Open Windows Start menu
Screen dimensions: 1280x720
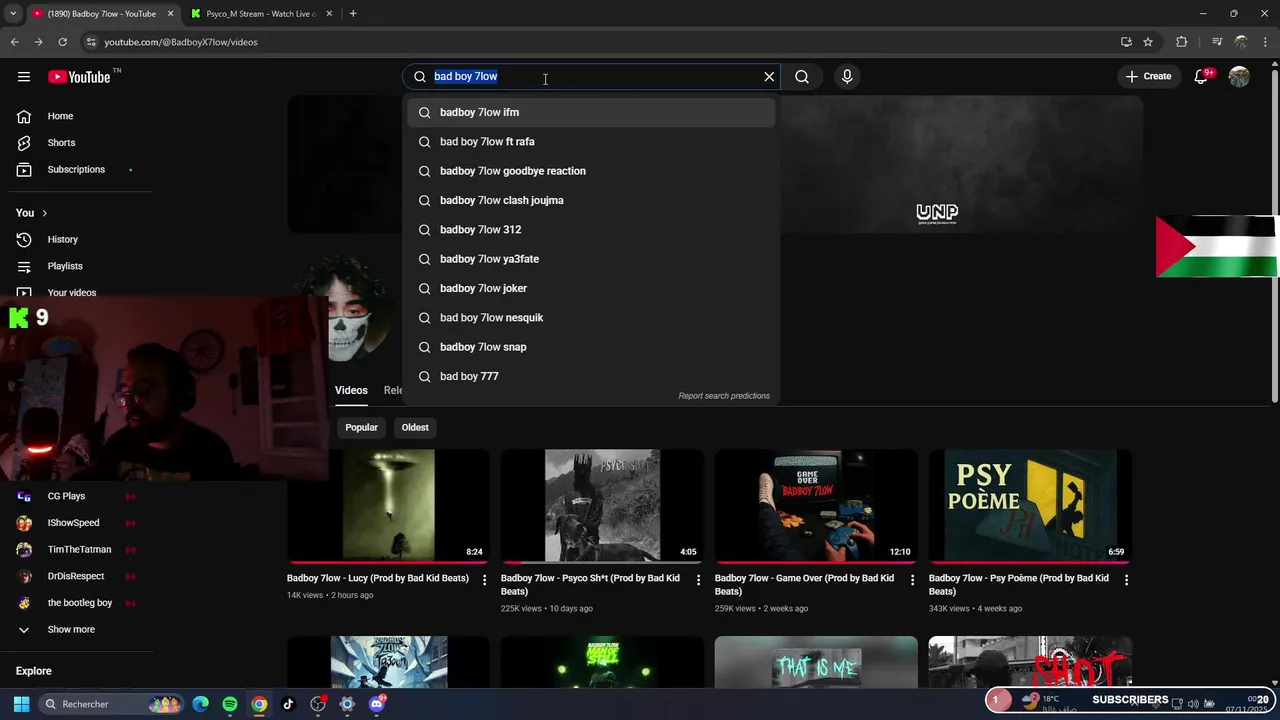(21, 704)
